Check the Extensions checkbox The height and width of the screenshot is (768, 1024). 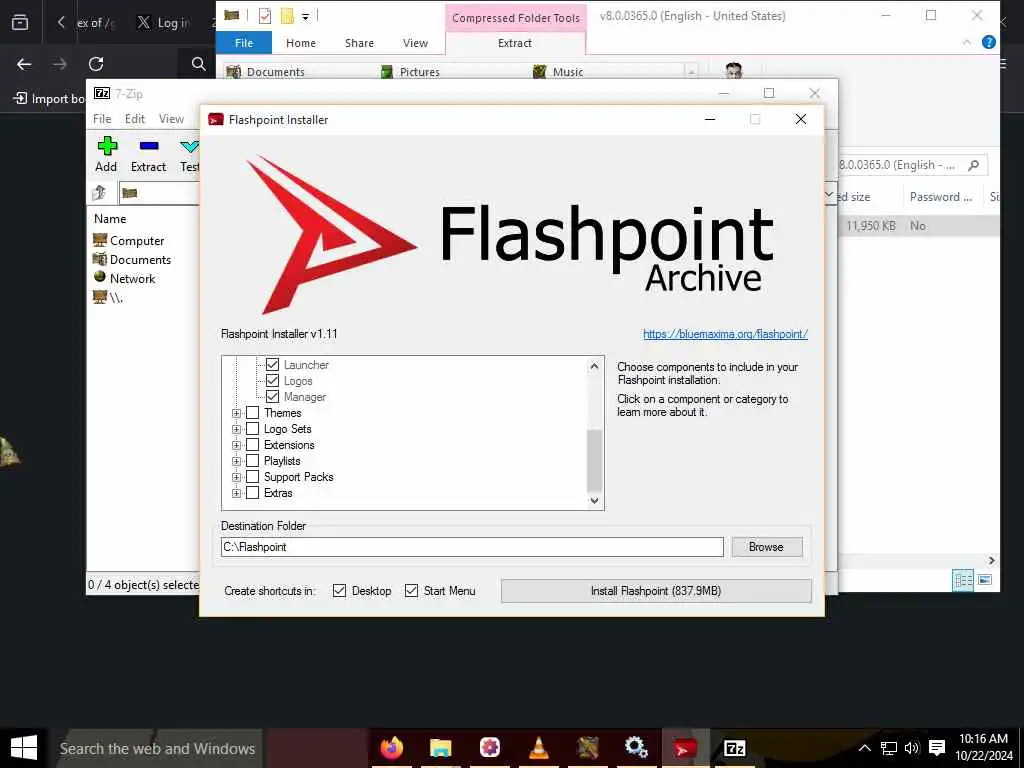pyautogui.click(x=252, y=445)
